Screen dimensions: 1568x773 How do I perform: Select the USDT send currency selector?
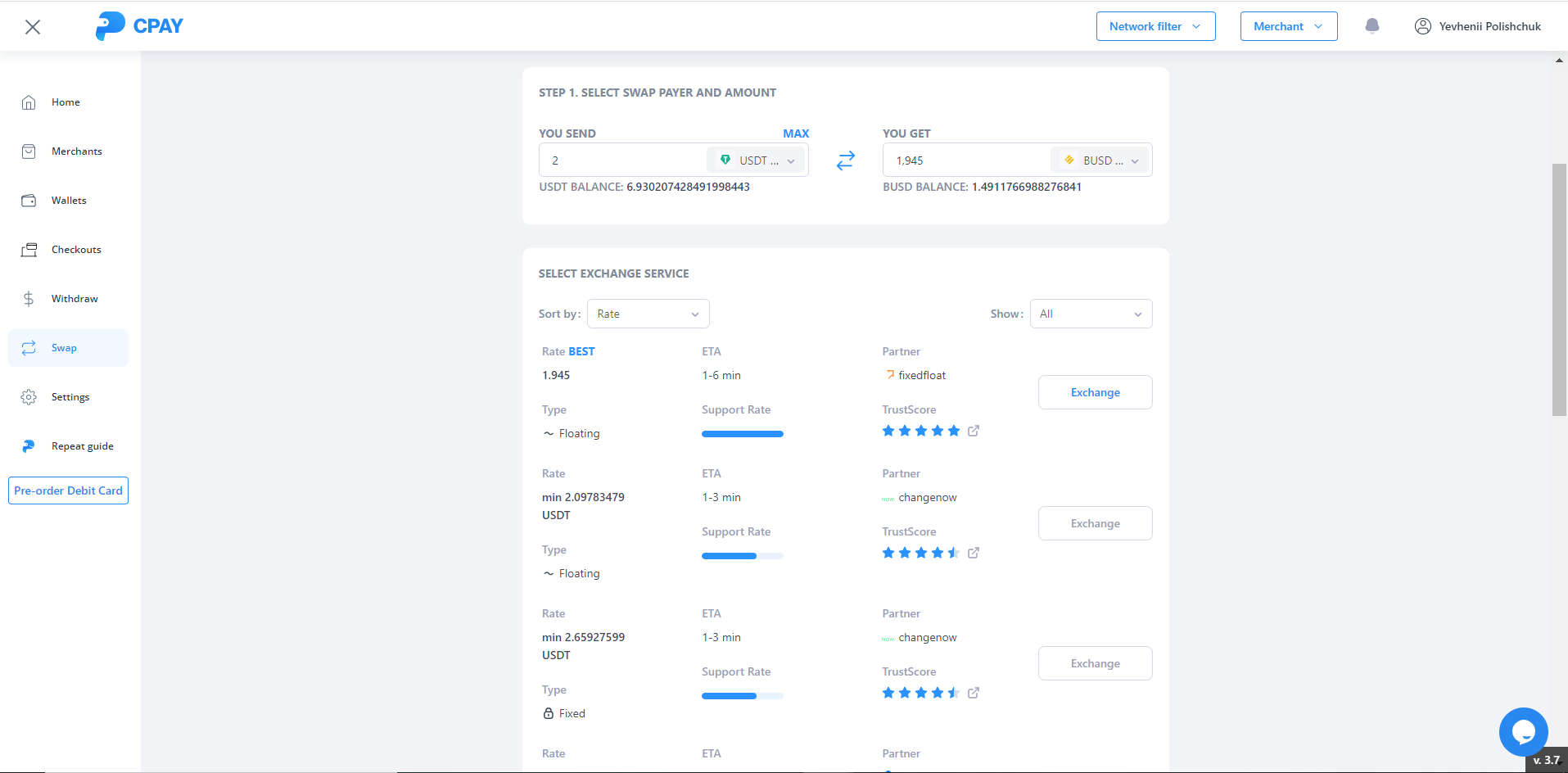(x=757, y=160)
